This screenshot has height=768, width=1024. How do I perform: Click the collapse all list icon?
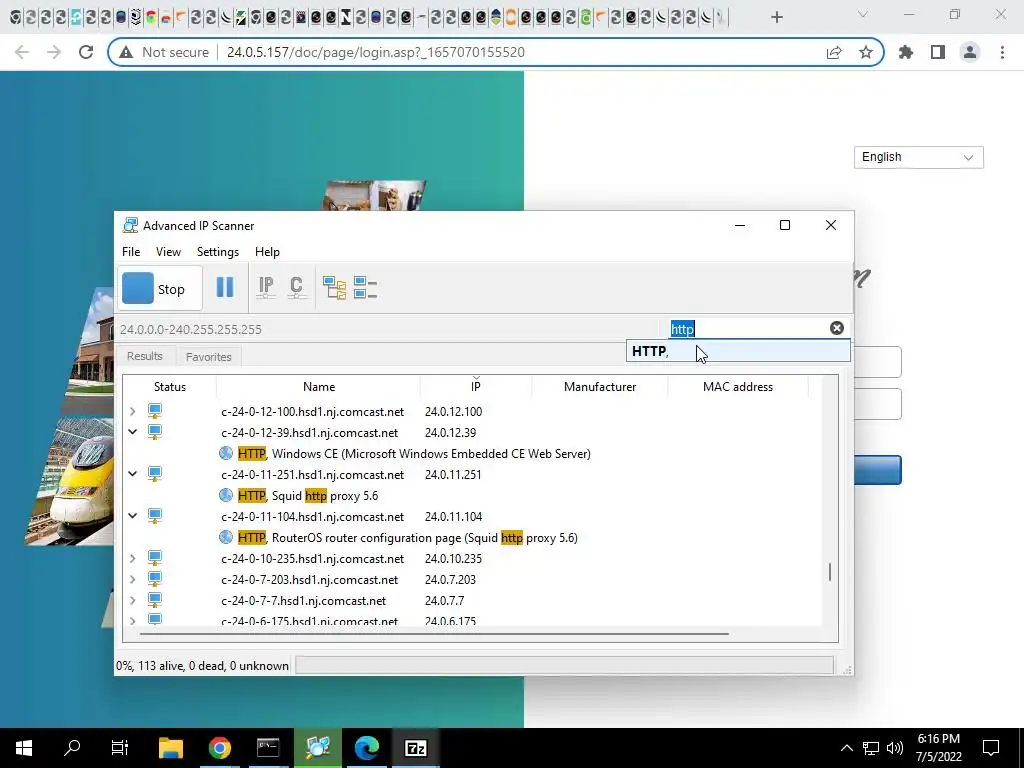[365, 287]
